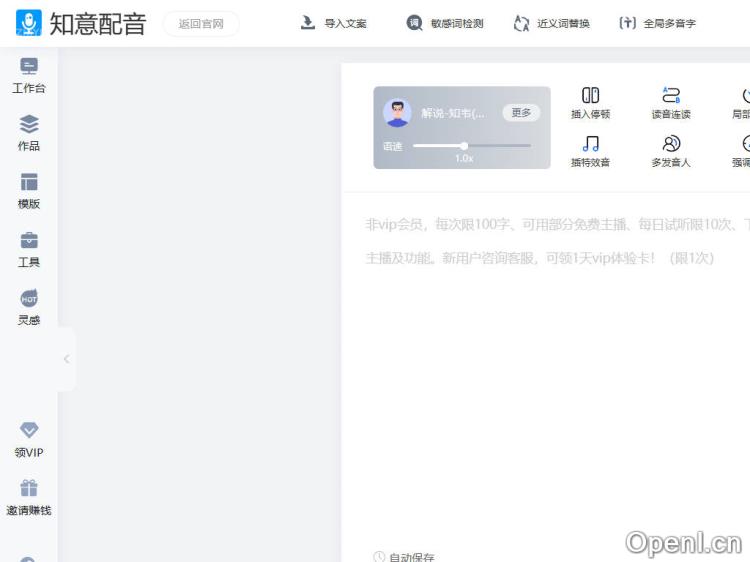Click the 插特效音 music note icon

590,144
